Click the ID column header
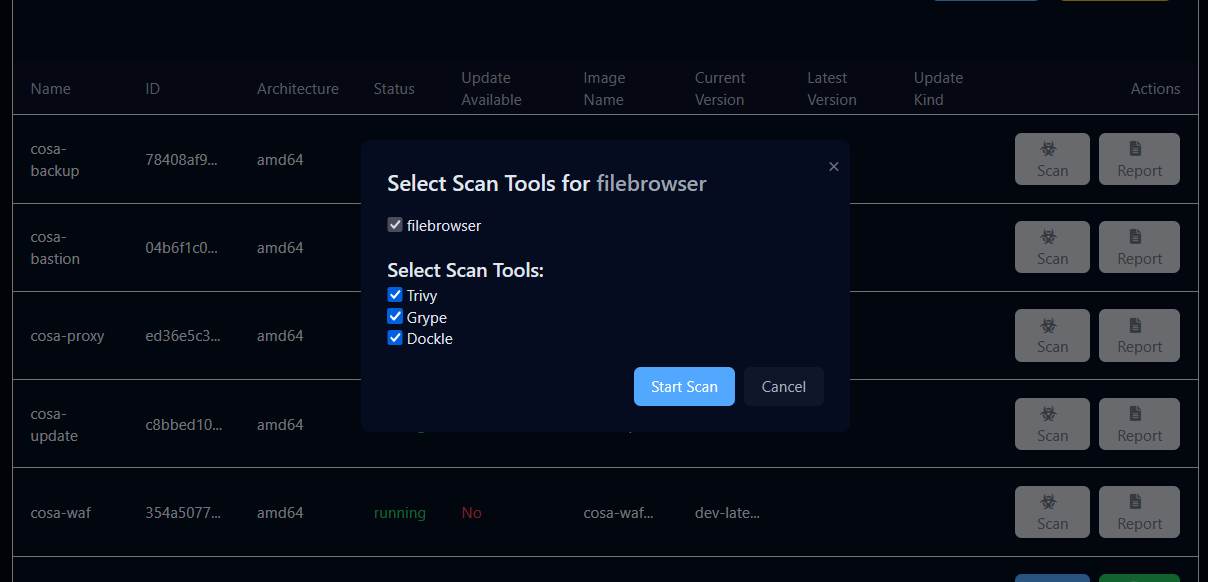Image resolution: width=1208 pixels, height=582 pixels. 152,89
